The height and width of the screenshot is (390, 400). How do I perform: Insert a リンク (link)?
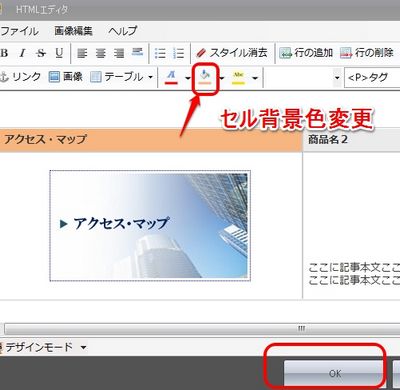click(21, 77)
